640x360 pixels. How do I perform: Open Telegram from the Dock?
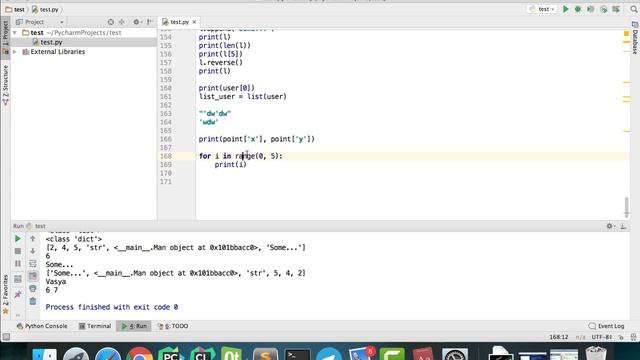pos(329,354)
